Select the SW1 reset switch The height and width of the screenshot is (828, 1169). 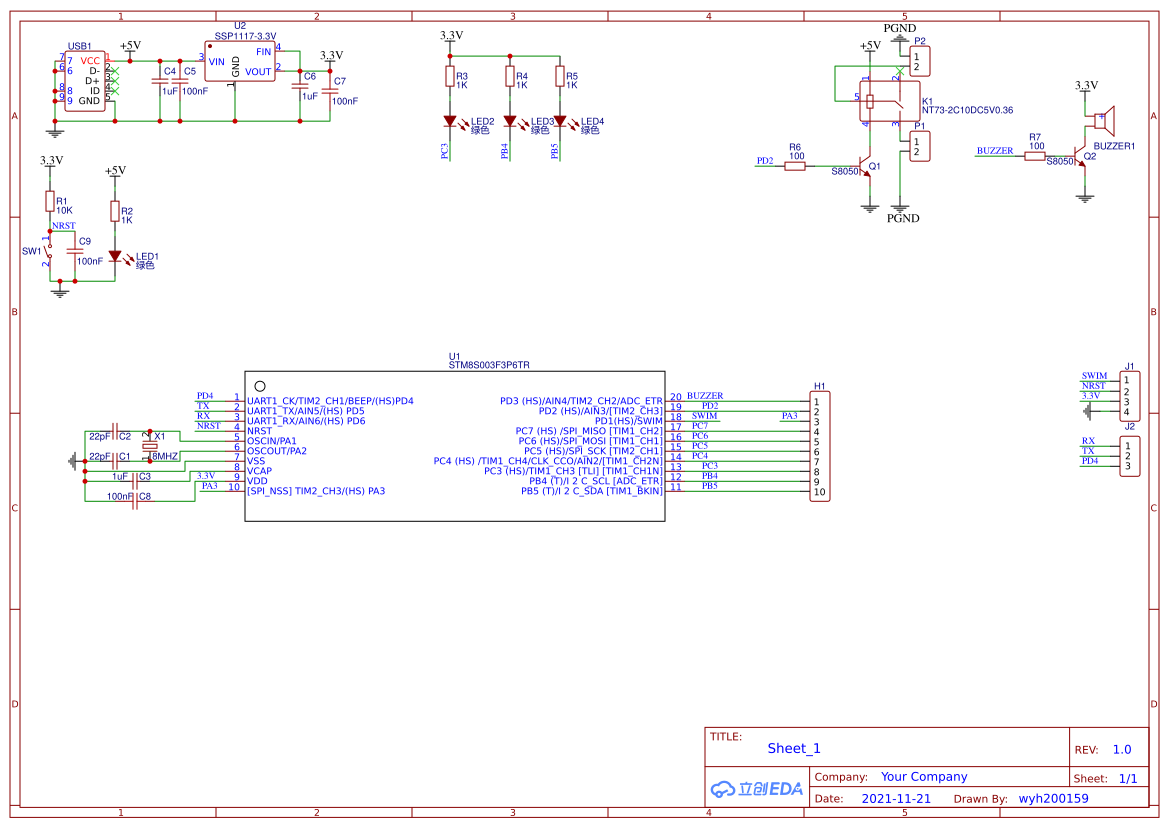click(x=48, y=251)
